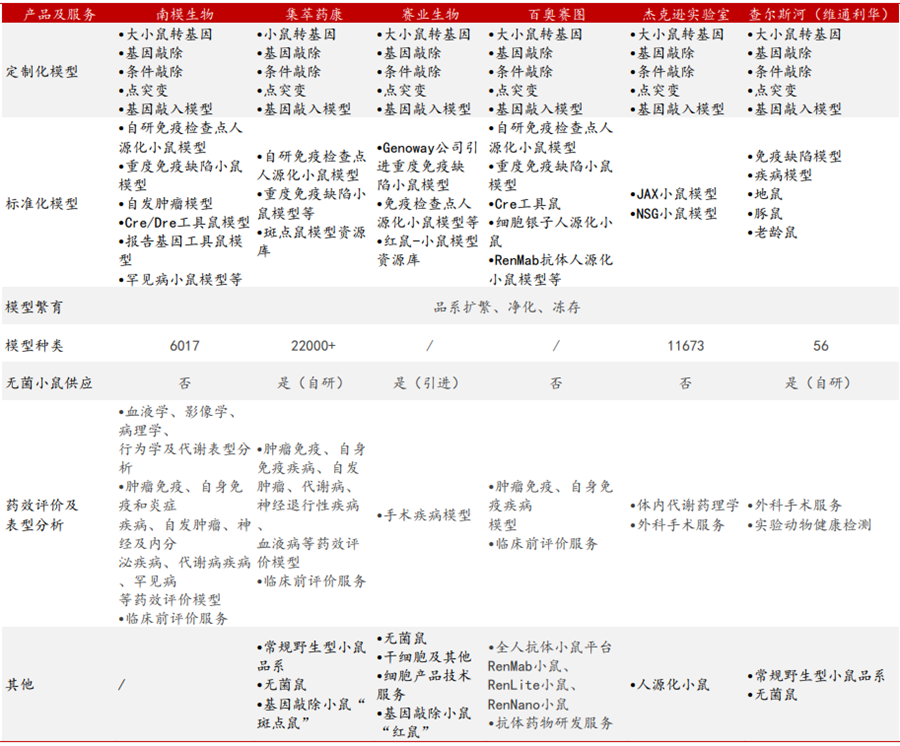900x746 pixels.
Task: Click '•罕见病小鼠模型等' entry
Action: coord(180,279)
